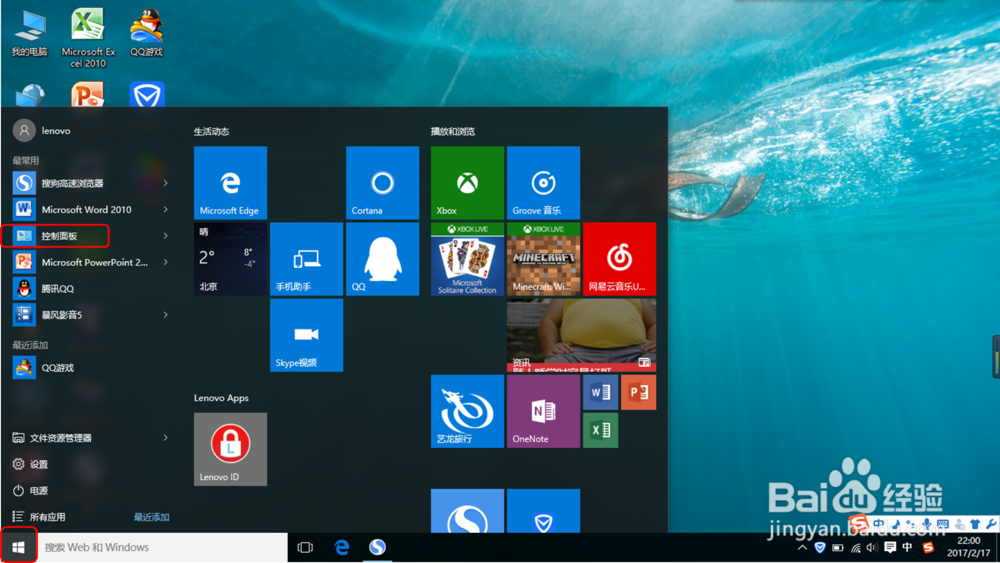This screenshot has height=563, width=1000.
Task: Open 手机助手 tile
Action: [x=307, y=259]
